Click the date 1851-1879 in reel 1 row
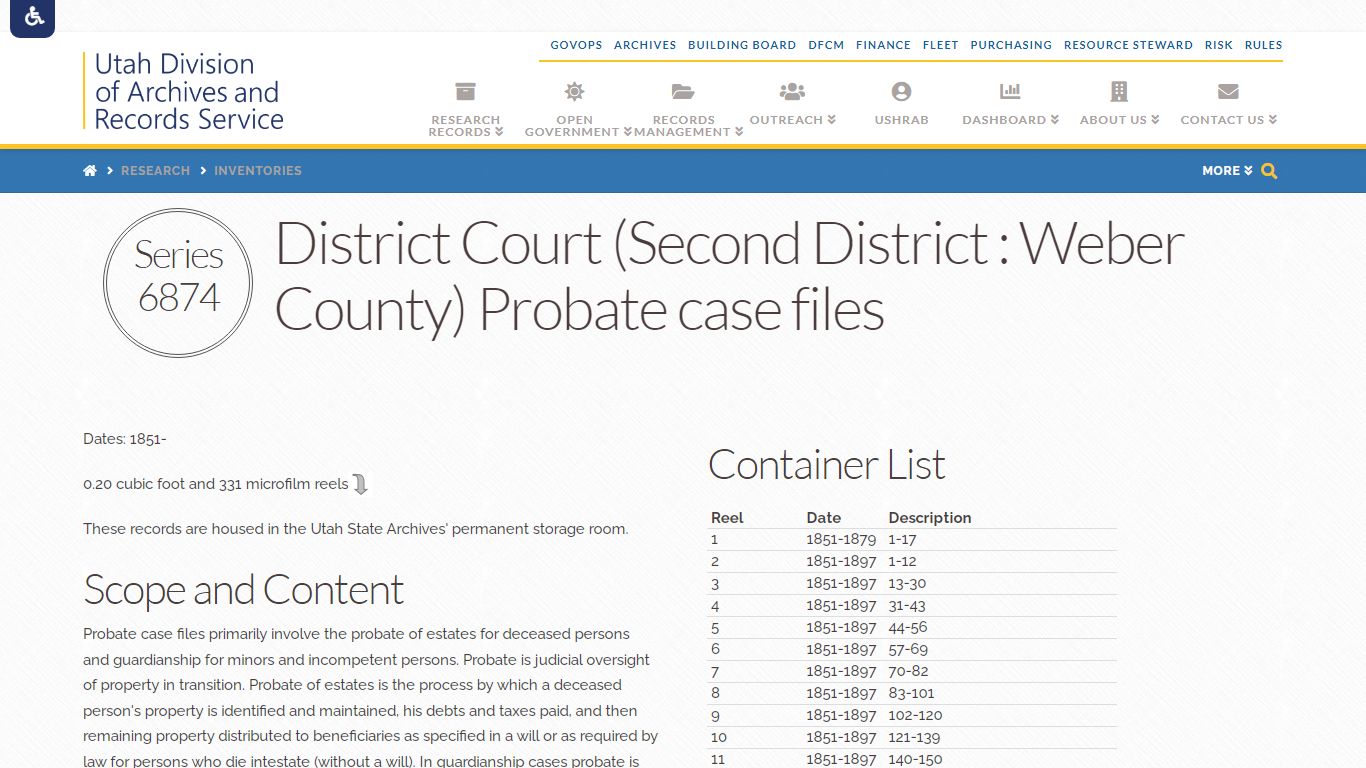This screenshot has width=1366, height=768. point(841,540)
